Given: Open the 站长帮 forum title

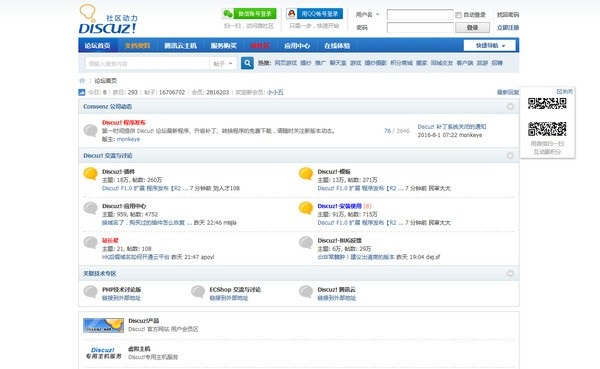Looking at the screenshot, I should click(x=110, y=240).
